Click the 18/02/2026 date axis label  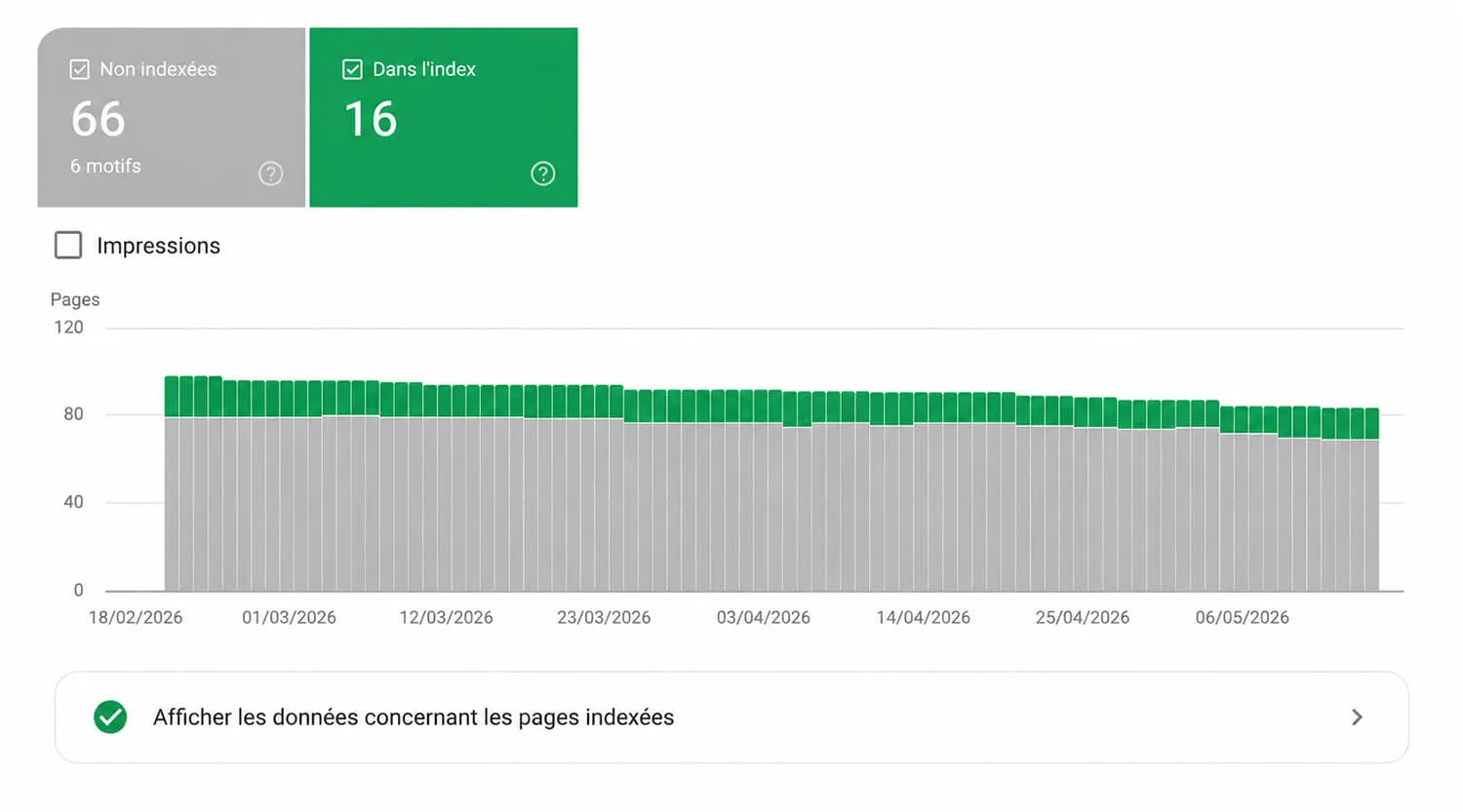point(136,617)
